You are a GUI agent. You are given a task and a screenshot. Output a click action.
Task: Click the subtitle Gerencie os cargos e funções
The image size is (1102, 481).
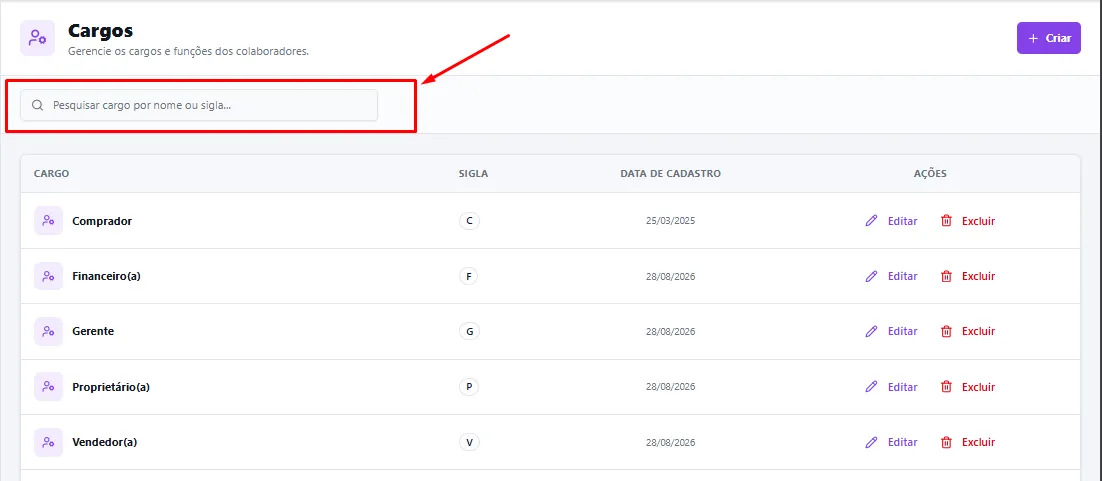tap(188, 51)
